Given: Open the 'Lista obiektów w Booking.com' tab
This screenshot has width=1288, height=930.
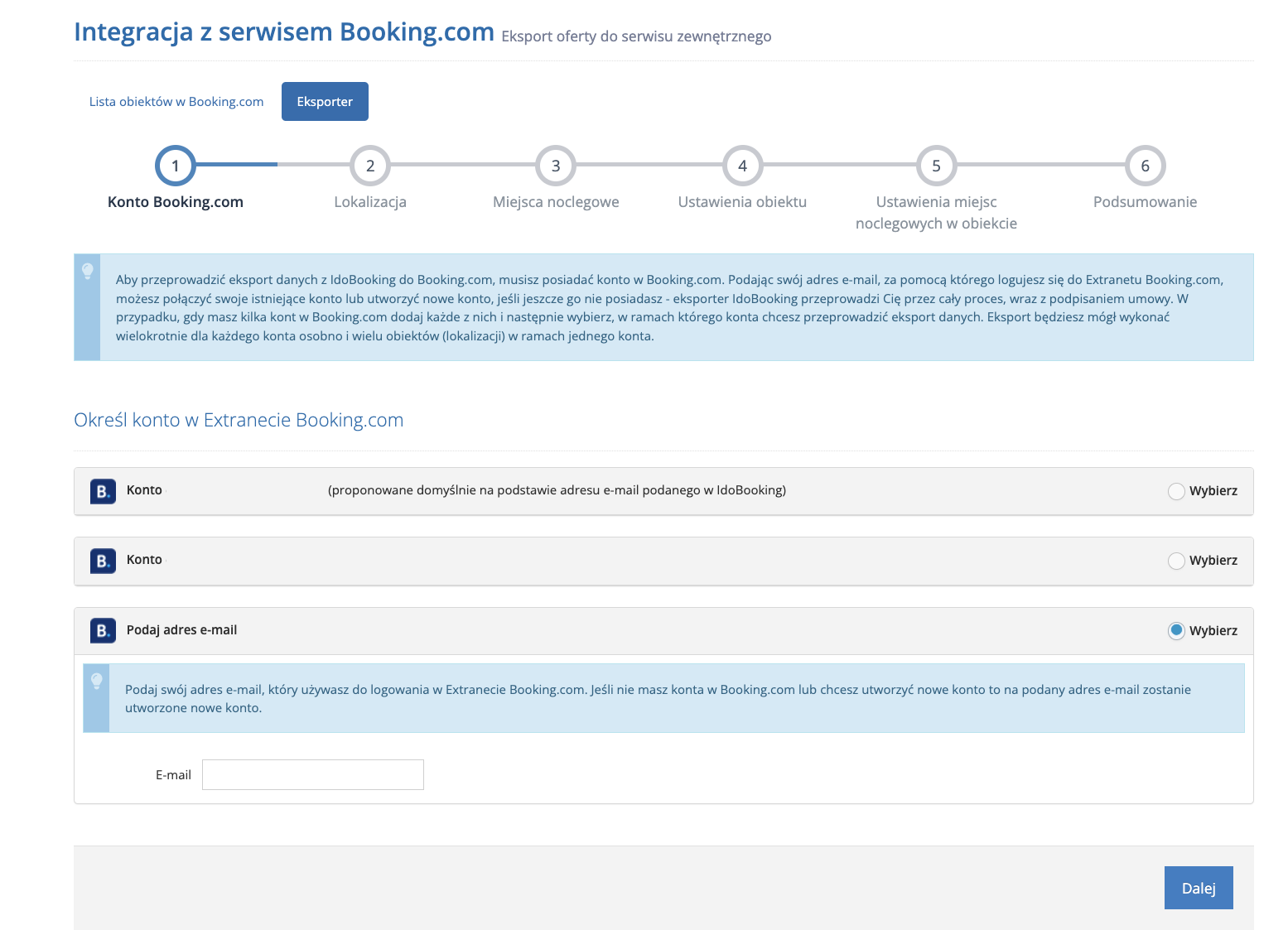Looking at the screenshot, I should pyautogui.click(x=176, y=102).
